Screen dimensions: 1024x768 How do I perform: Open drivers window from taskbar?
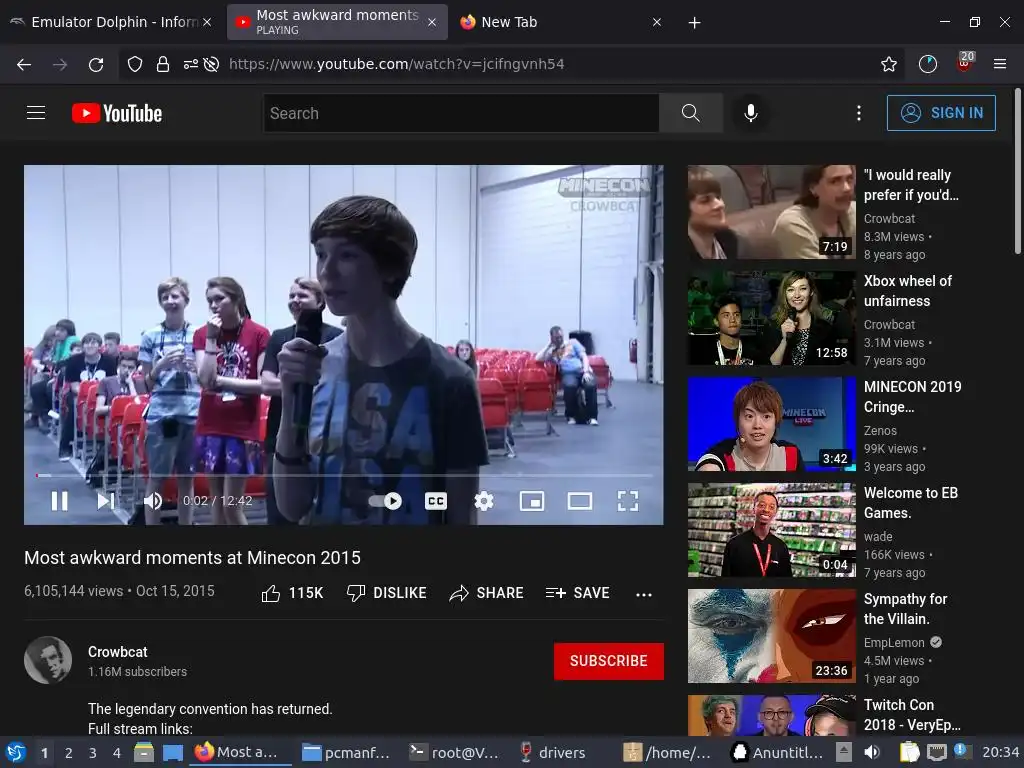tap(552, 753)
